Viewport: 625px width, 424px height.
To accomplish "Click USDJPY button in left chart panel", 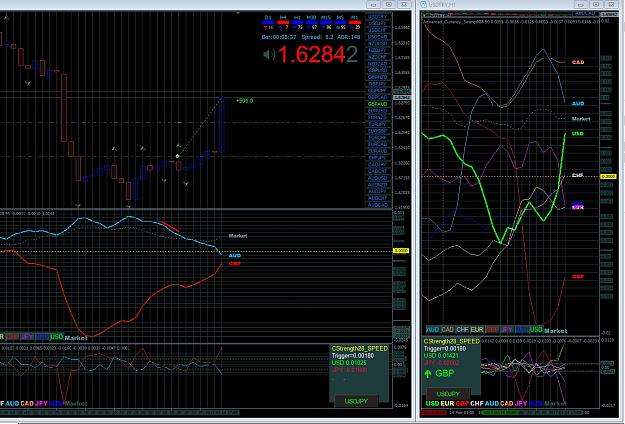I will [x=356, y=401].
